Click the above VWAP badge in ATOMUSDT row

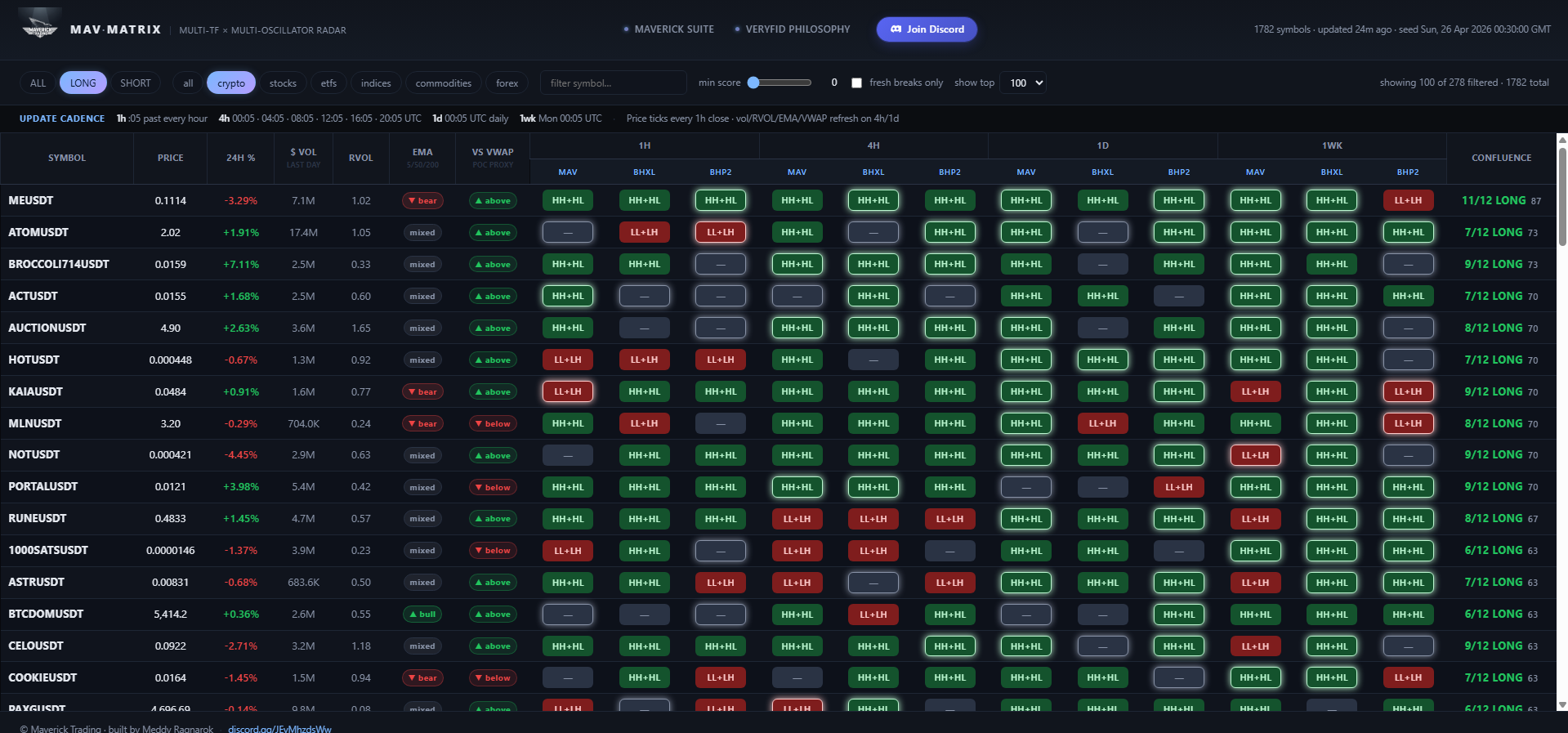pyautogui.click(x=493, y=232)
